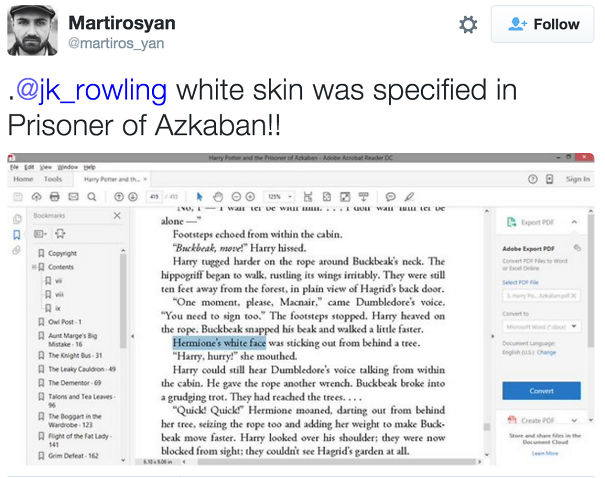This screenshot has width=605, height=478.
Task: Open the Edit menu in Acrobat
Action: click(29, 167)
